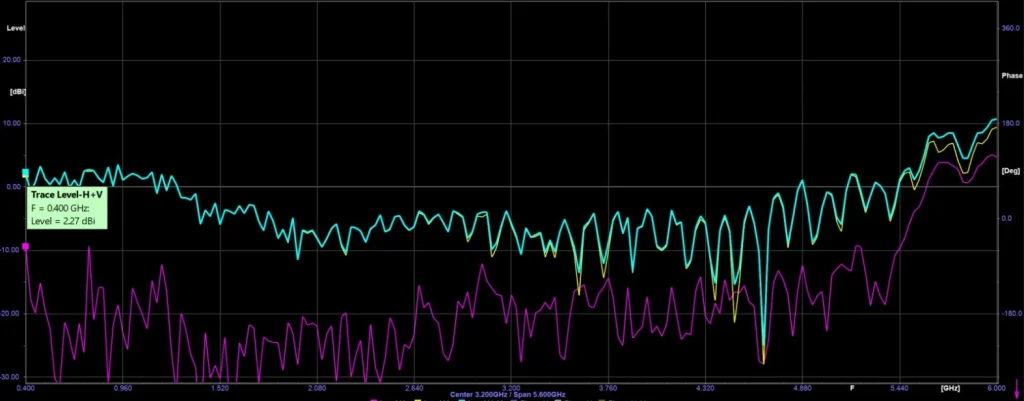This screenshot has height=401, width=1024.
Task: Click the 2.640 frequency axis label
Action: point(414,388)
